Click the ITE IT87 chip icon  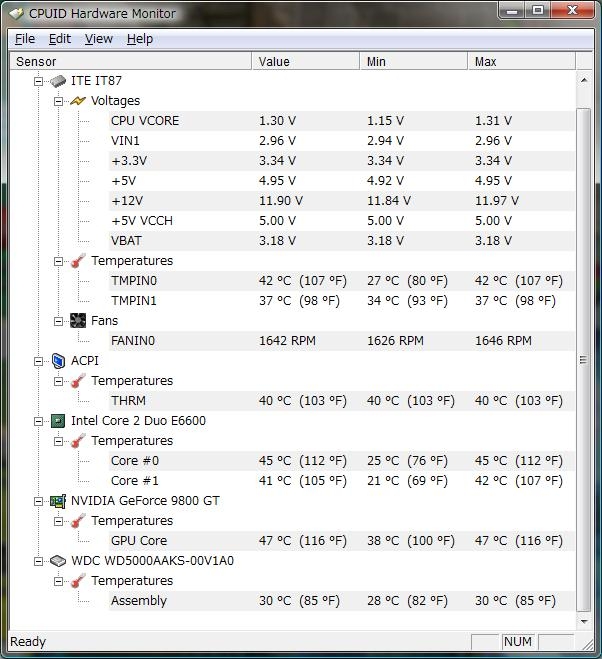[x=58, y=80]
